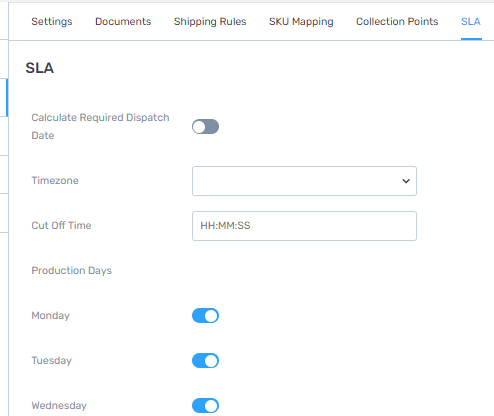Enable Calculate Required Dispatch Date toggle

(x=205, y=127)
